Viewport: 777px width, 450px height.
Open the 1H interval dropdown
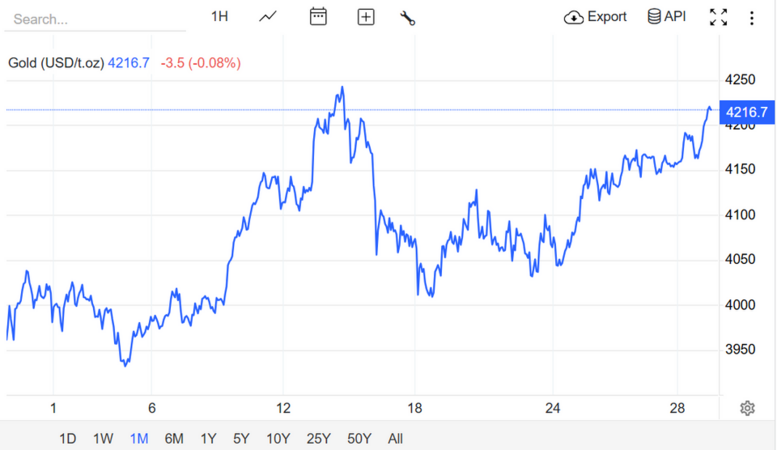tap(220, 17)
